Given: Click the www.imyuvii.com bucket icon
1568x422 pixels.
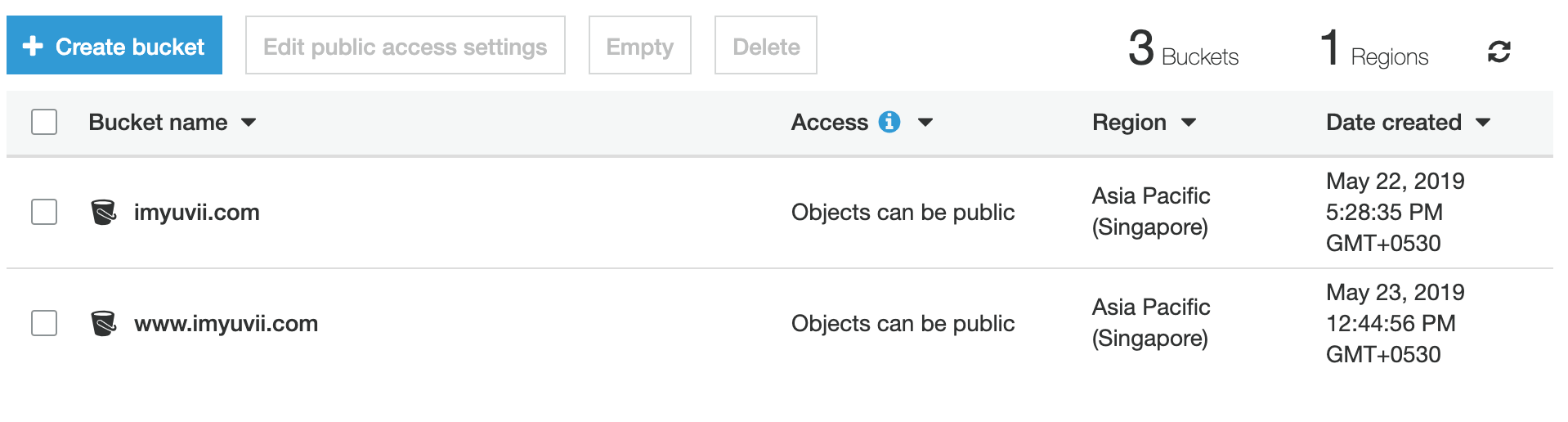Looking at the screenshot, I should click(103, 323).
